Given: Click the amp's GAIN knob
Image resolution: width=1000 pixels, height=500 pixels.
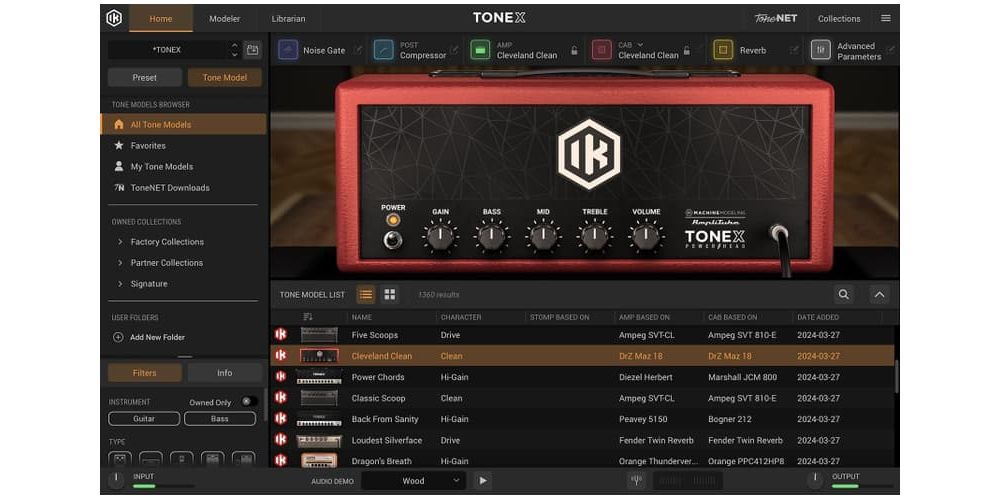Looking at the screenshot, I should tap(440, 237).
